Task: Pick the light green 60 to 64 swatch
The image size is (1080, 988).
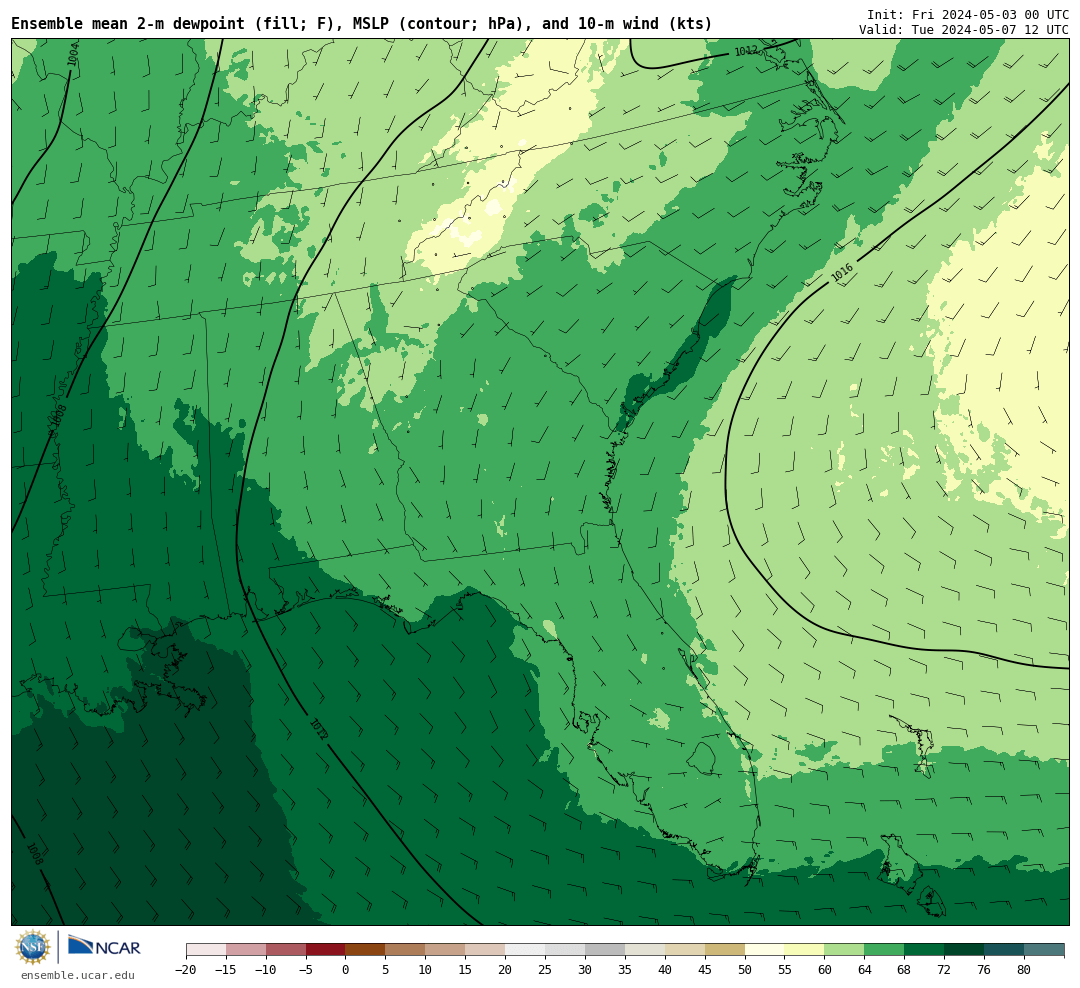Action: [844, 950]
